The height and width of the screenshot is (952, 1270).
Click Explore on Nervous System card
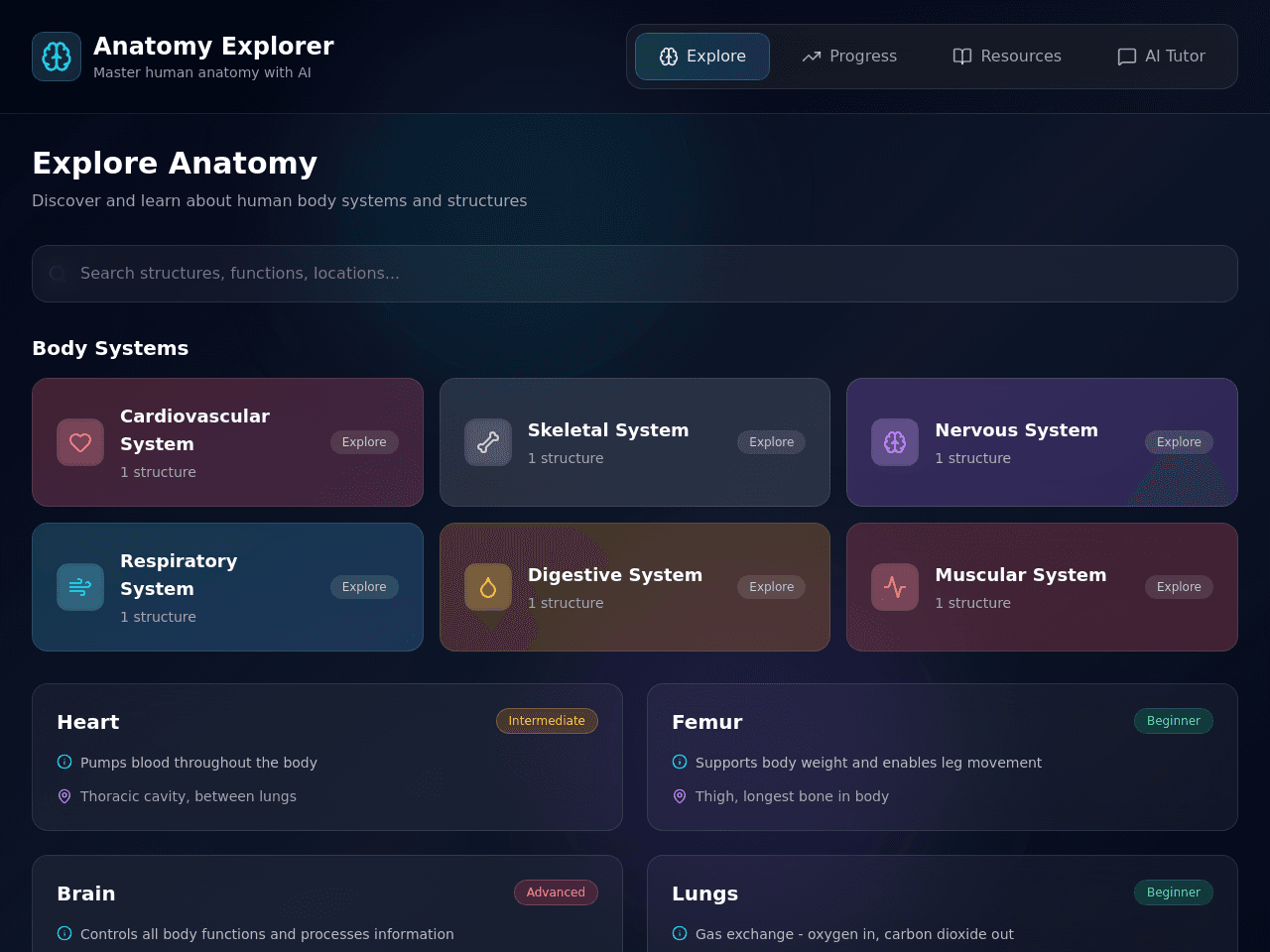(1179, 442)
